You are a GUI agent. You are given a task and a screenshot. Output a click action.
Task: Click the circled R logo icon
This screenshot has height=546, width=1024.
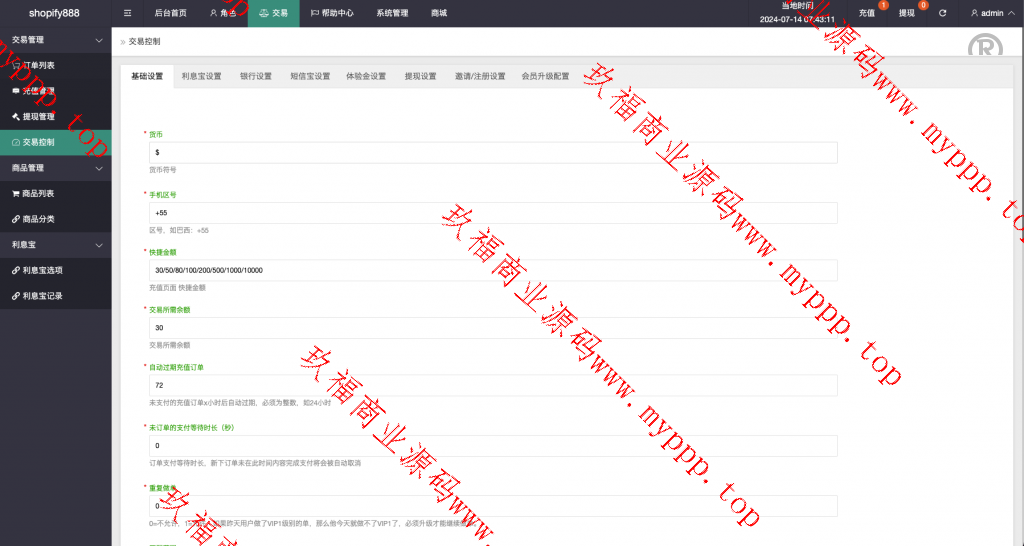click(x=983, y=46)
